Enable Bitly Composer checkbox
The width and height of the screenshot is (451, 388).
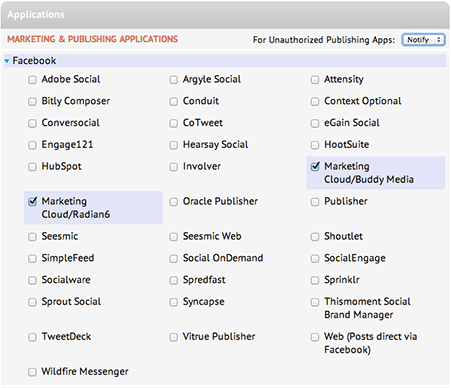tap(32, 101)
